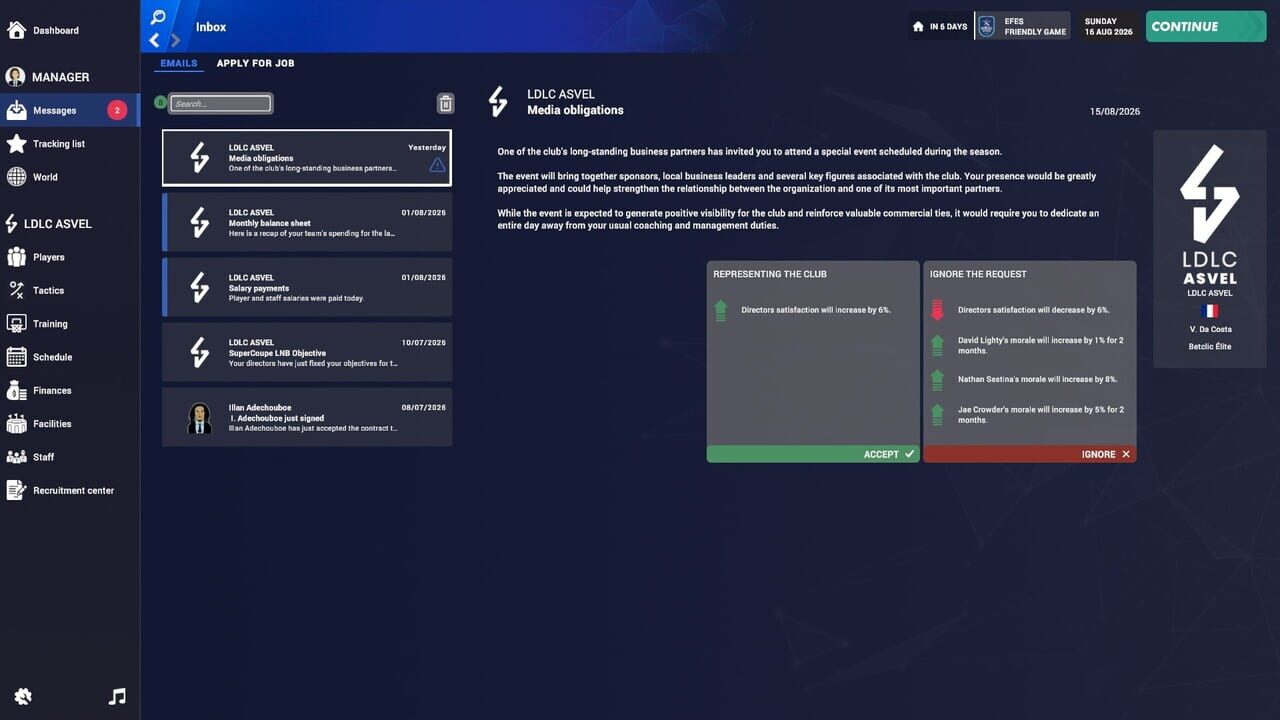Open the Monthly balance sheet email
This screenshot has height=720, width=1280.
307,222
